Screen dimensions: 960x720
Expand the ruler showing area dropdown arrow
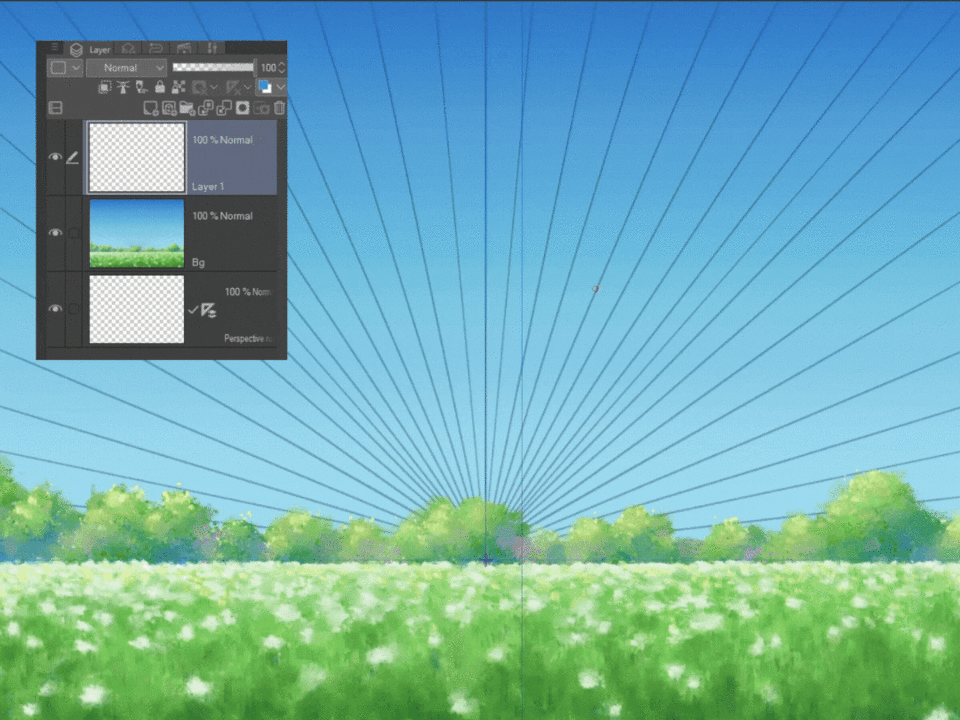(x=247, y=88)
